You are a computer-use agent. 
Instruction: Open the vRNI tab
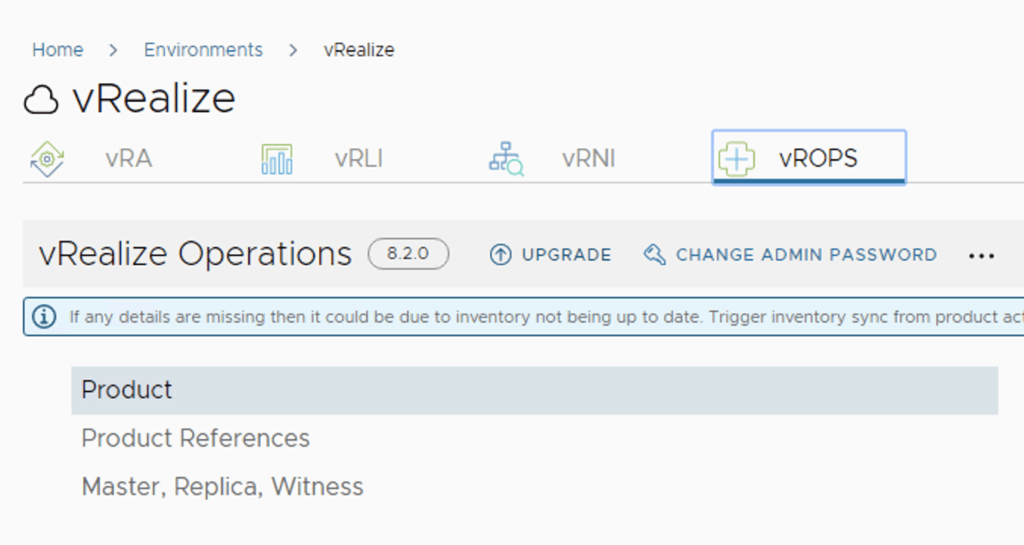click(588, 159)
